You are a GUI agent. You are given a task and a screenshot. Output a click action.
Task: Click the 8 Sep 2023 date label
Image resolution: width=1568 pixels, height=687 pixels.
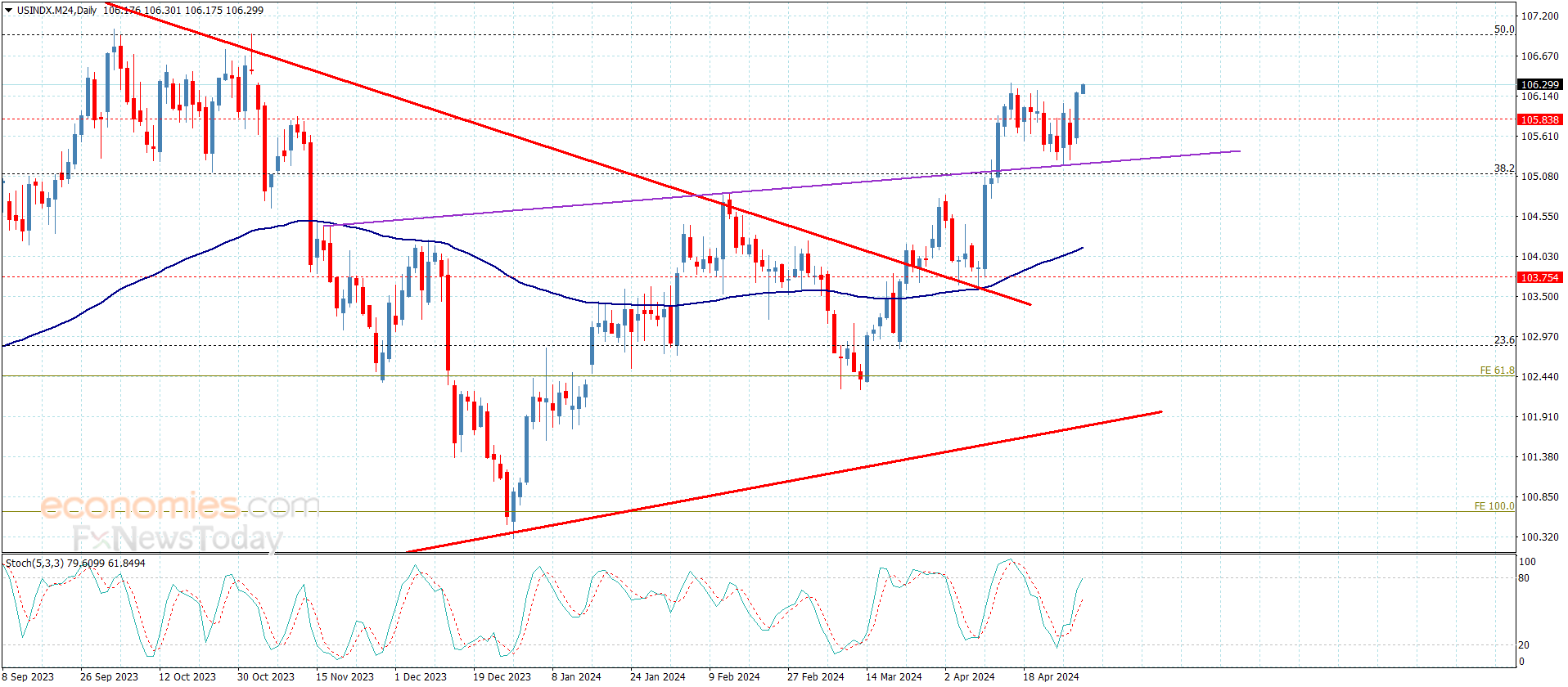click(x=28, y=676)
